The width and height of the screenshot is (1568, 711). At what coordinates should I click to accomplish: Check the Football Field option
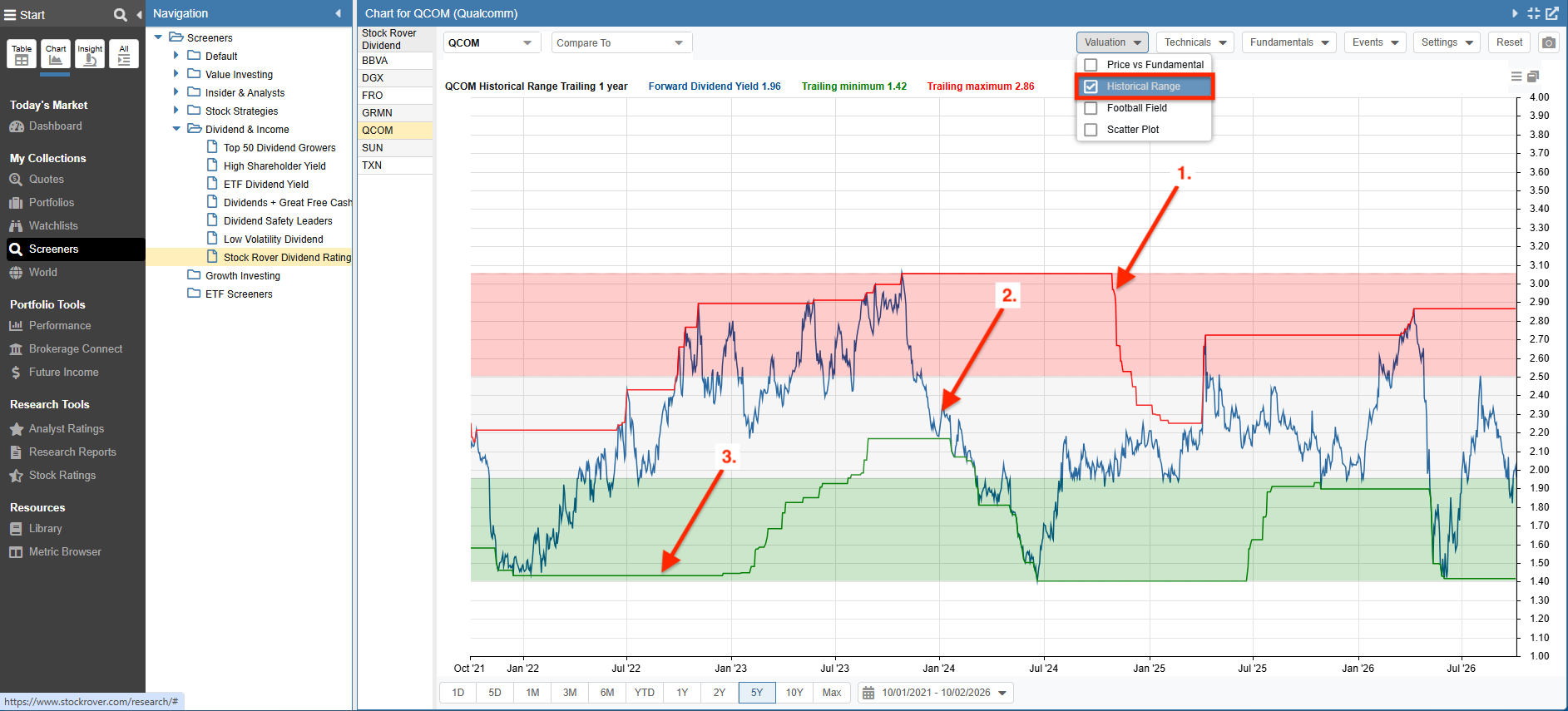click(1091, 108)
